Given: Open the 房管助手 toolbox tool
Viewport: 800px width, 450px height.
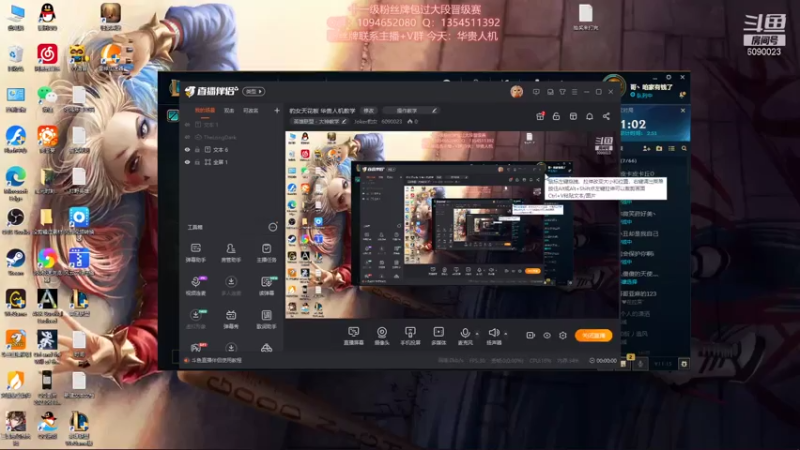Looking at the screenshot, I should click(231, 252).
